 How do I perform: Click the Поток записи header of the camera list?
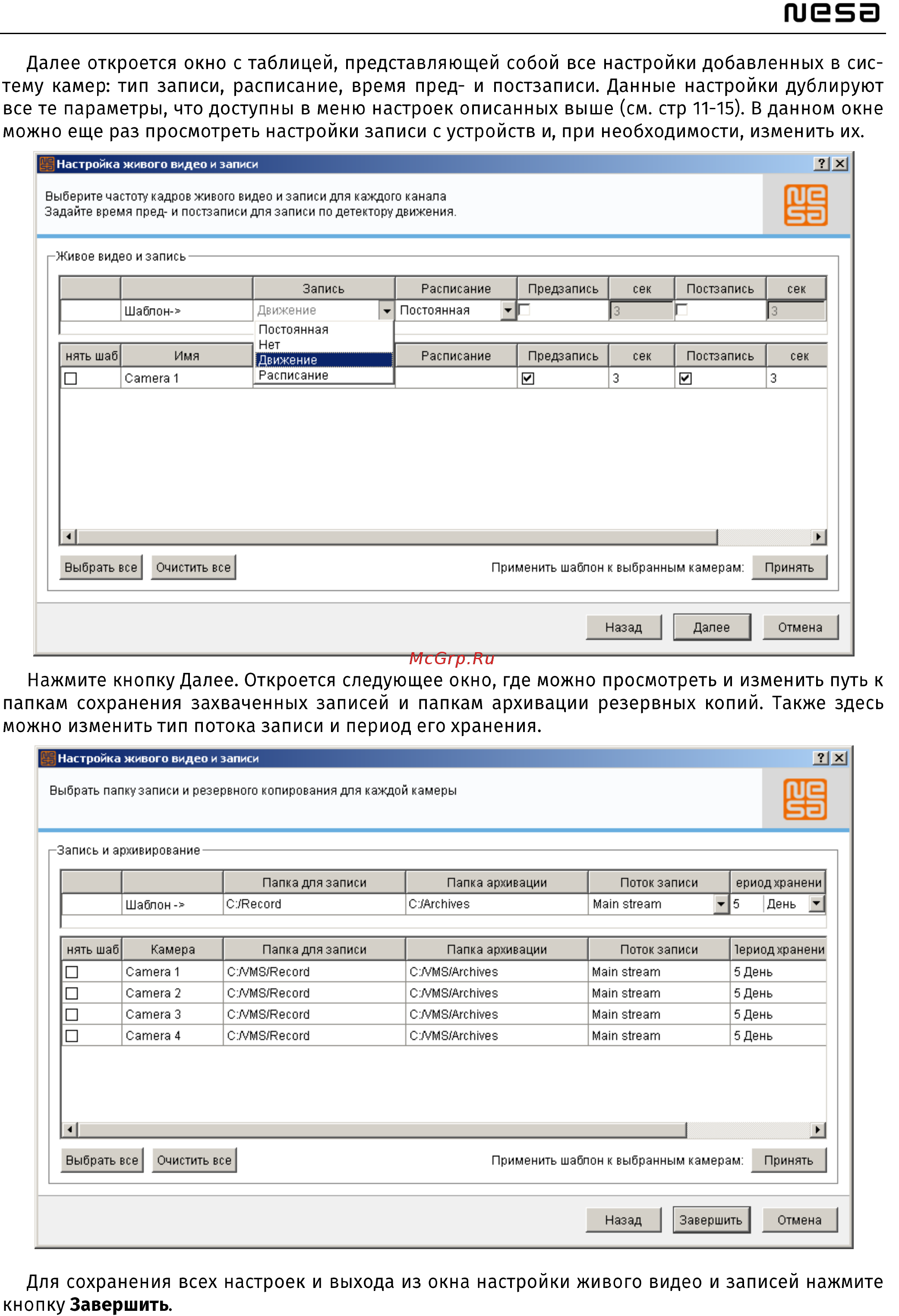tap(659, 950)
